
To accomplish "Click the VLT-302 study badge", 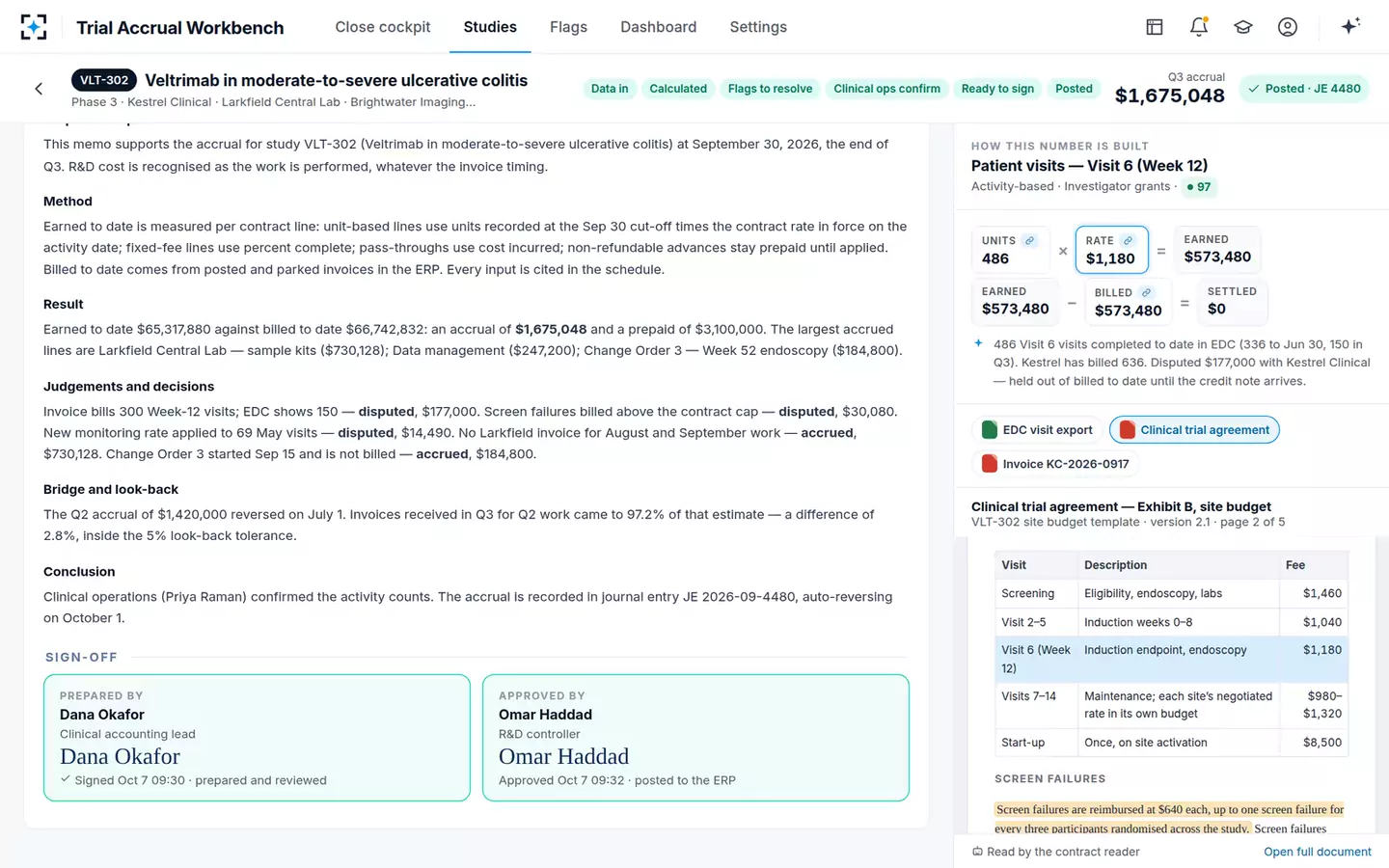I will click(104, 80).
